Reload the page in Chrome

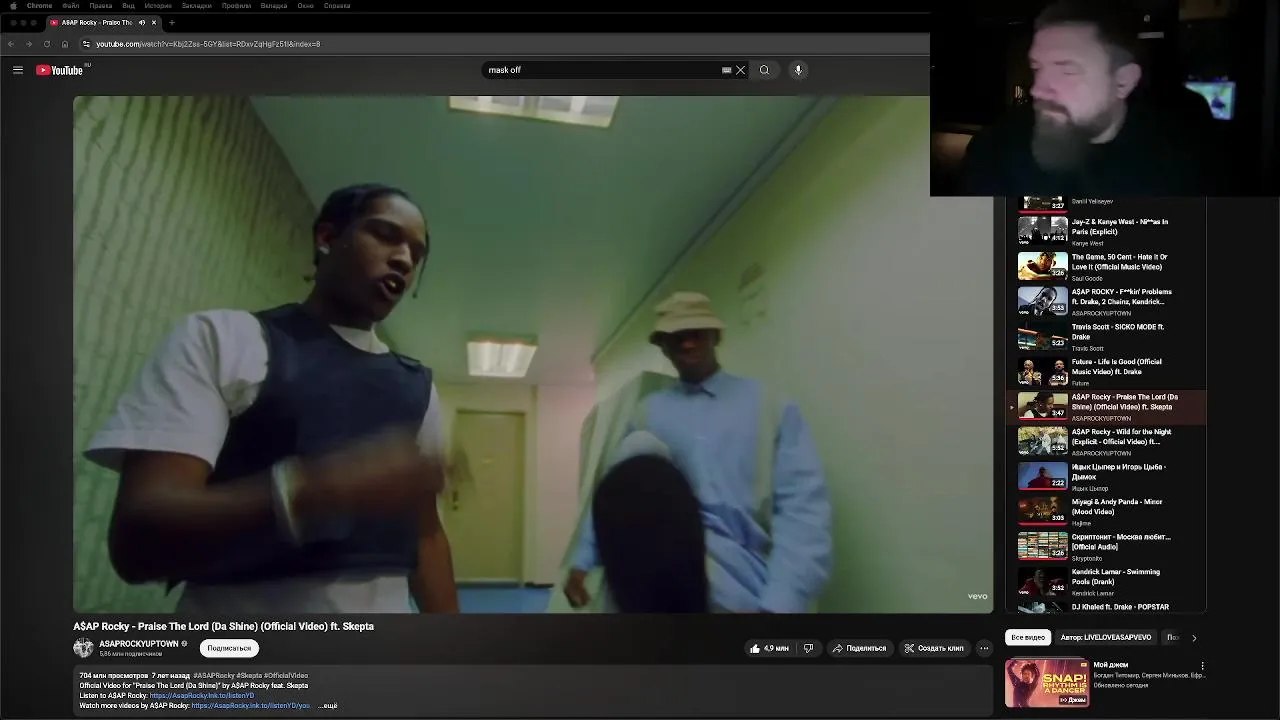(x=46, y=44)
